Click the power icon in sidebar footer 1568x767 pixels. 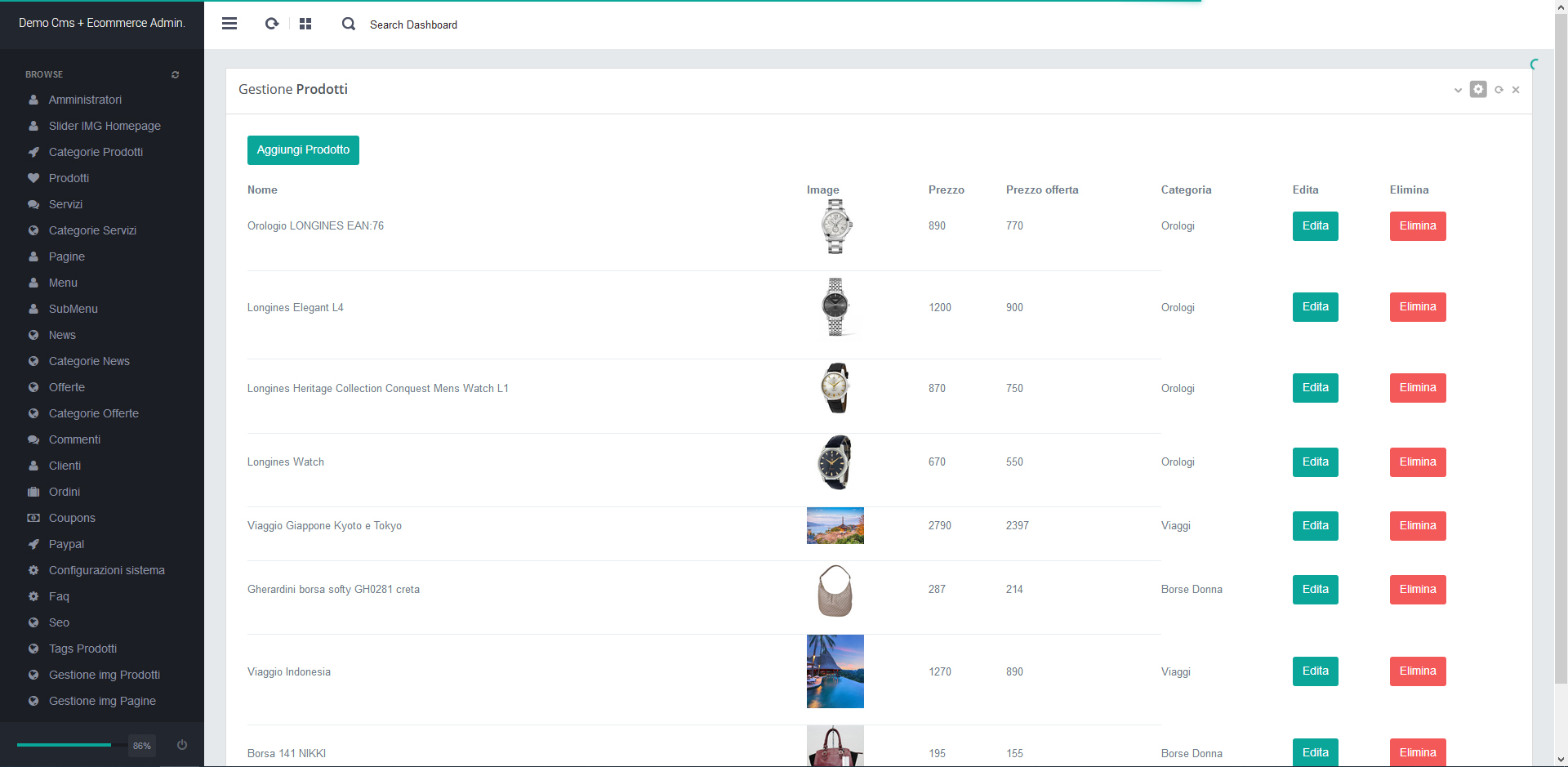click(182, 745)
